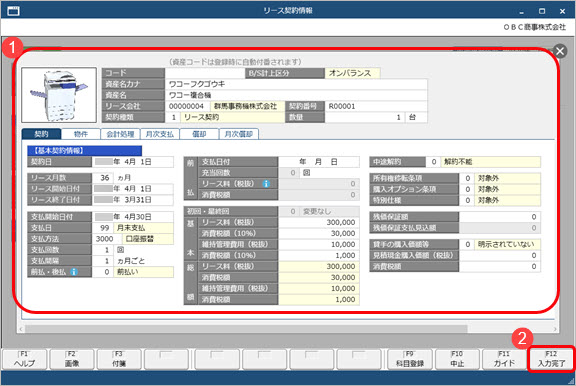Click 総額 リース料（税抜） value 300,000
Screen dimensions: 576x386
click(x=319, y=266)
